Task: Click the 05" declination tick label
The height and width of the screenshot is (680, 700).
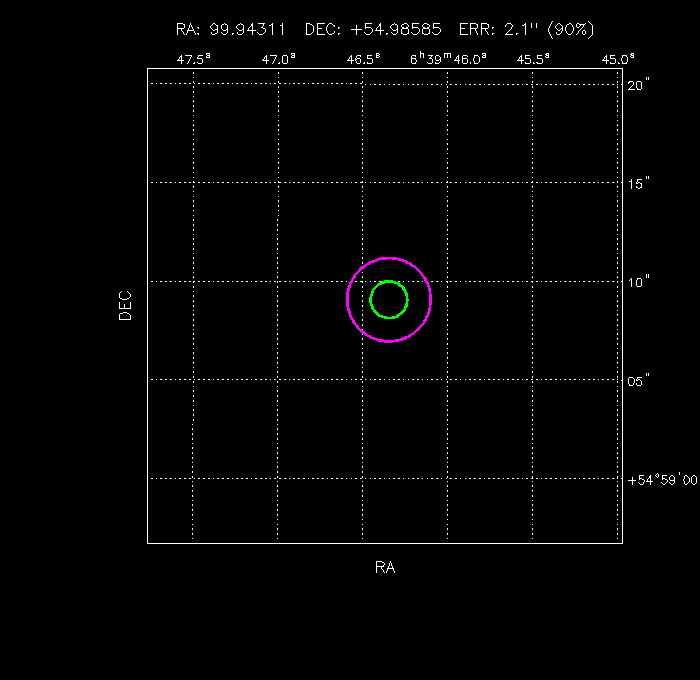Action: click(x=638, y=381)
